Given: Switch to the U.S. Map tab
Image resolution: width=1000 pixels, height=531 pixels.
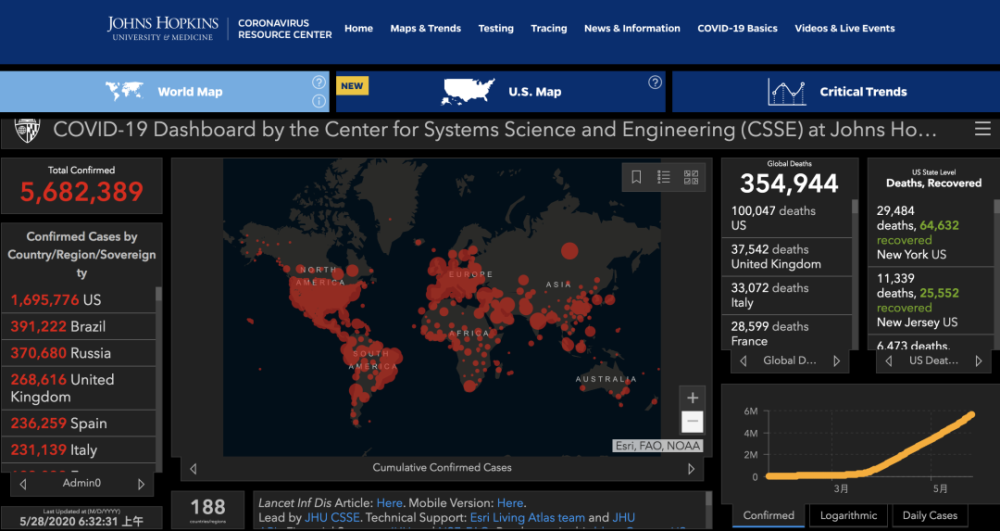Looking at the screenshot, I should (501, 91).
